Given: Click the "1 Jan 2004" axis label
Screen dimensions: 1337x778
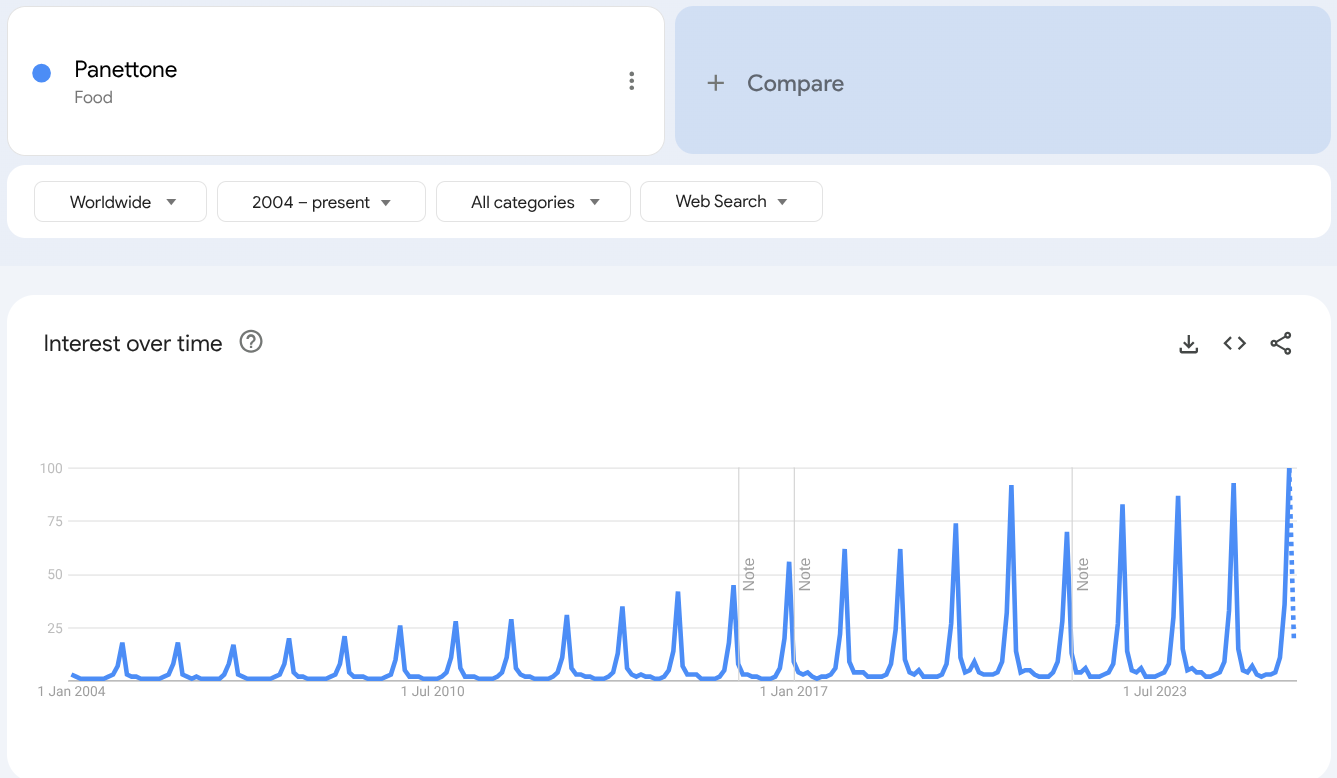Looking at the screenshot, I should [72, 691].
